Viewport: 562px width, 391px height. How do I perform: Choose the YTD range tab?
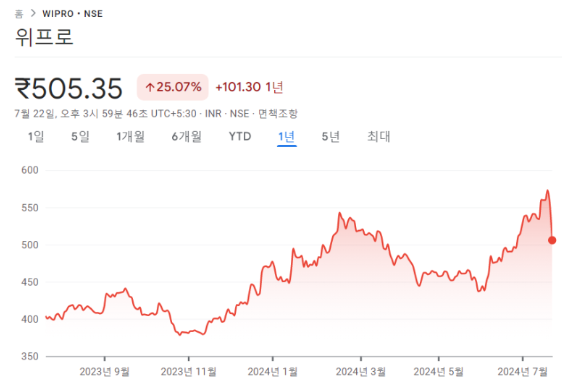(240, 136)
